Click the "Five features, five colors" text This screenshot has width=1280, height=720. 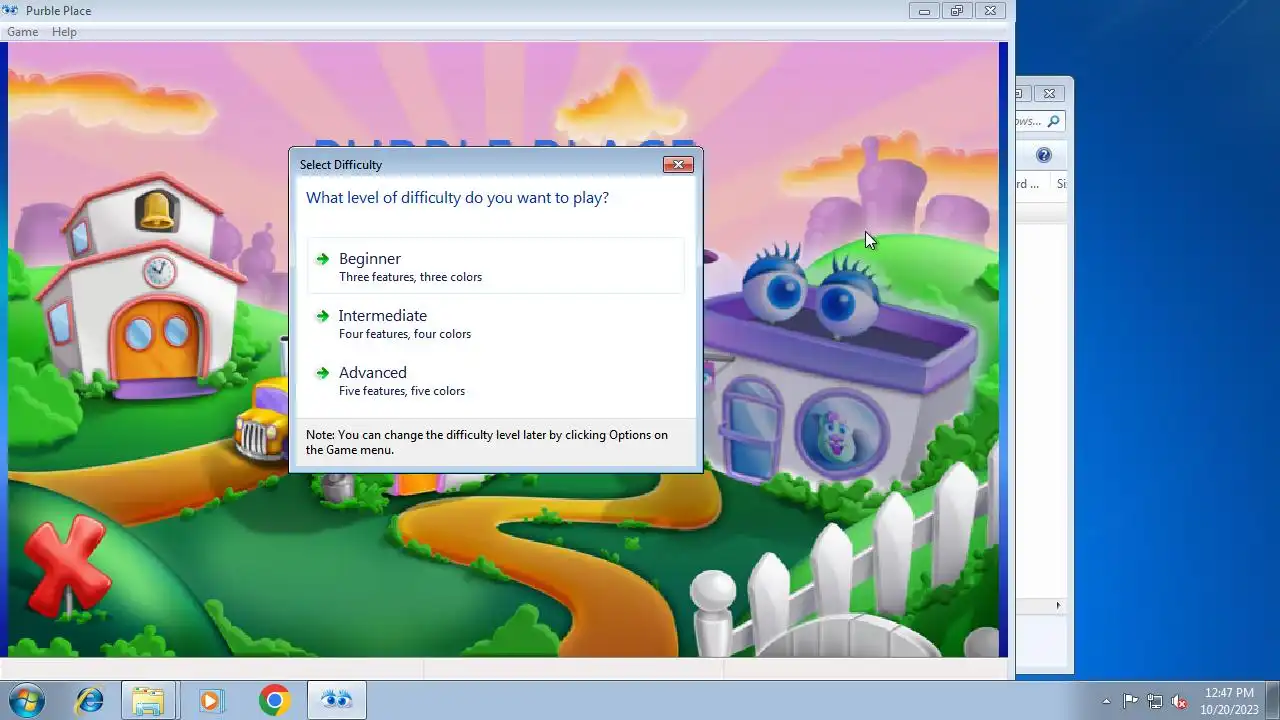tap(402, 391)
